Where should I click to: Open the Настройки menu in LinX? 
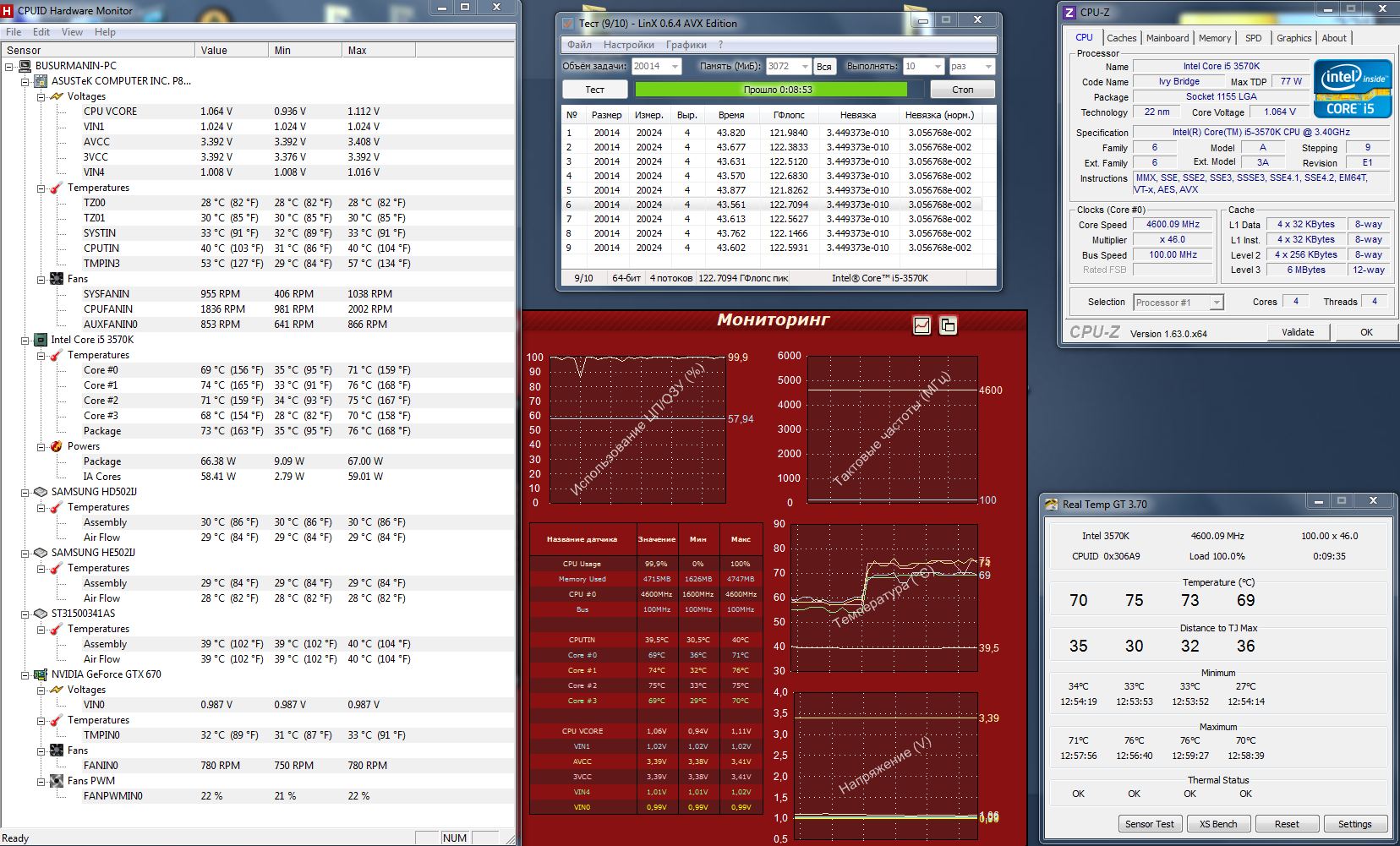[x=629, y=45]
